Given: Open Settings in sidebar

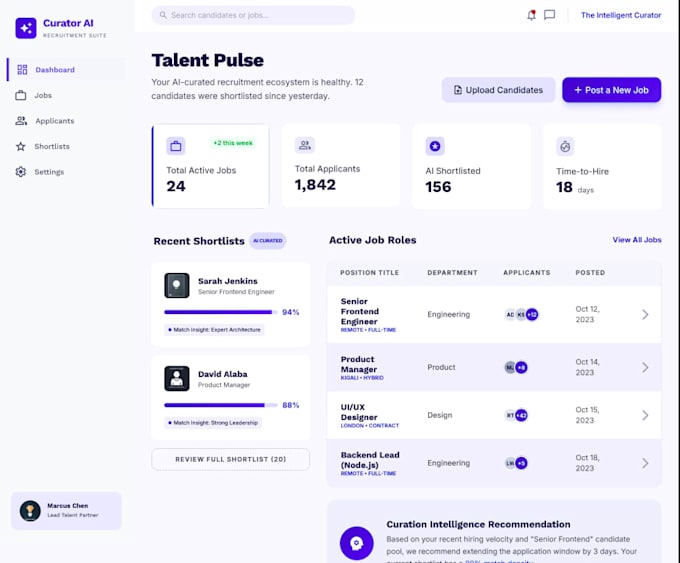Looking at the screenshot, I should click(67, 172).
